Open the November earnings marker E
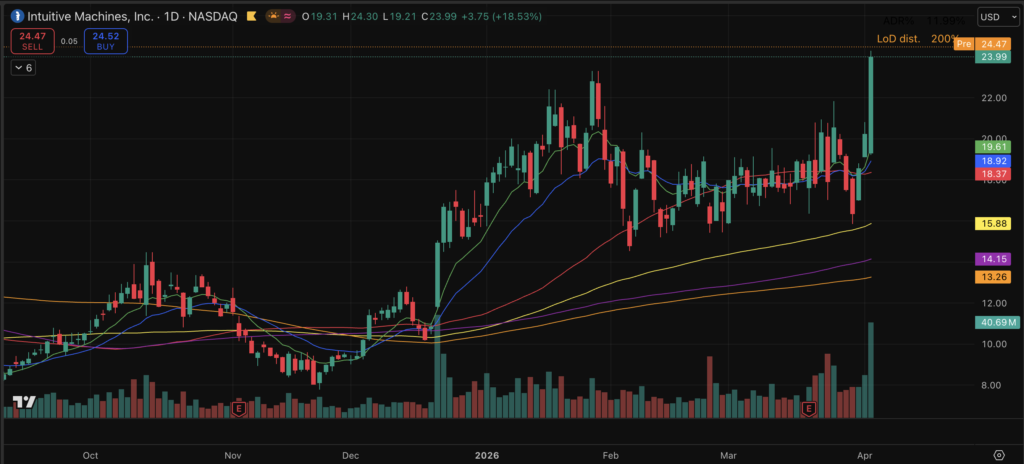This screenshot has width=1024, height=464. click(238, 408)
